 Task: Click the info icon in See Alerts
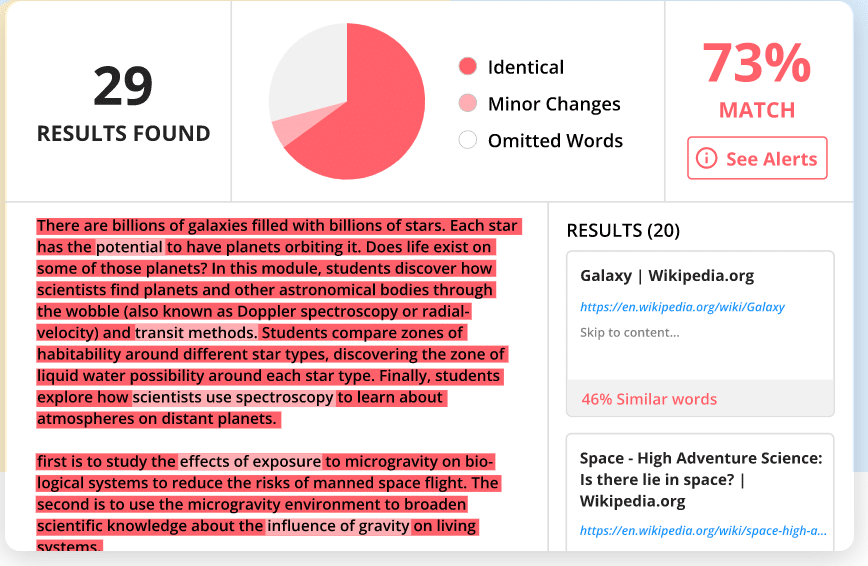tap(706, 158)
